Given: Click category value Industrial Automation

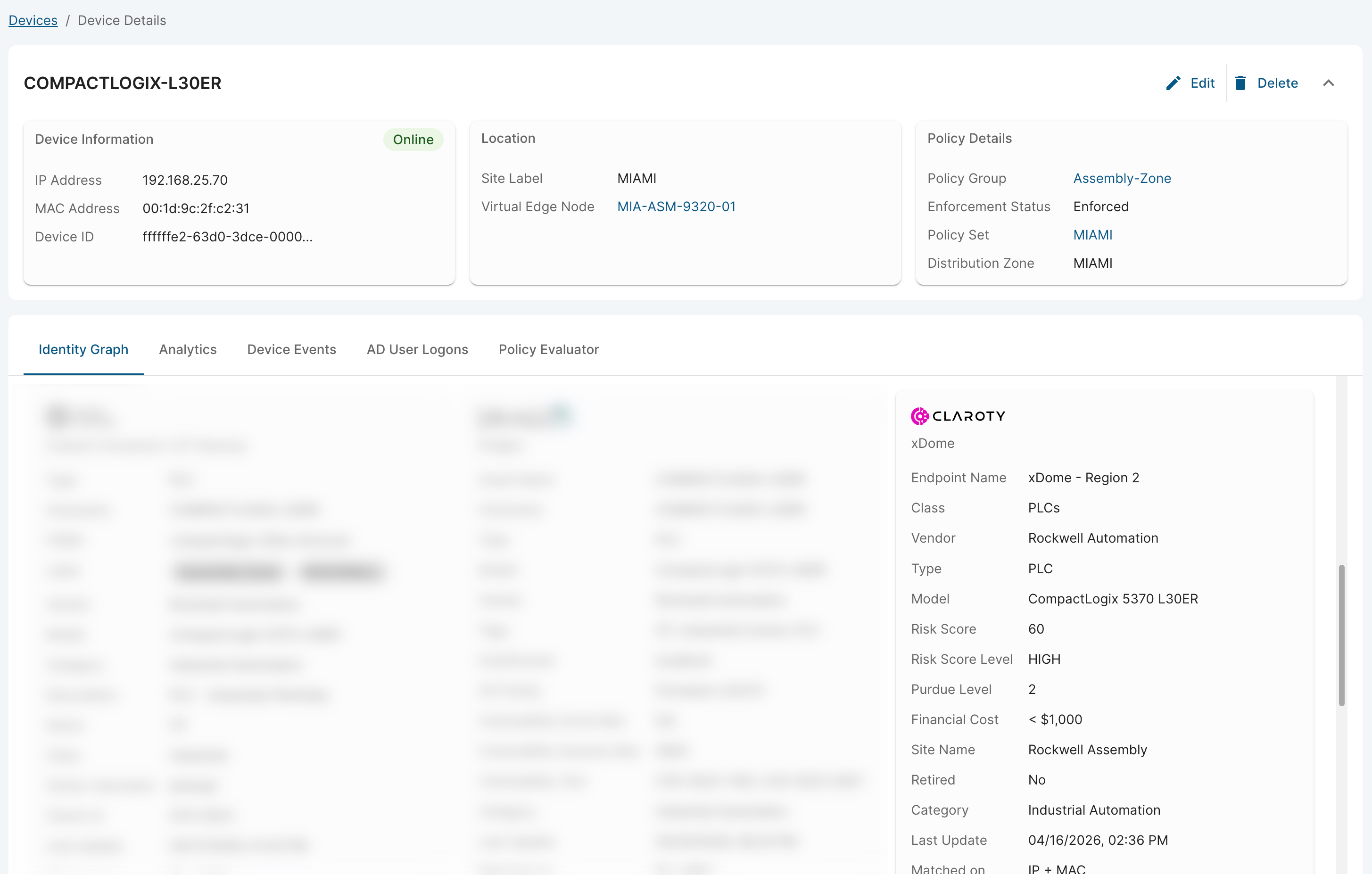Looking at the screenshot, I should 1094,810.
